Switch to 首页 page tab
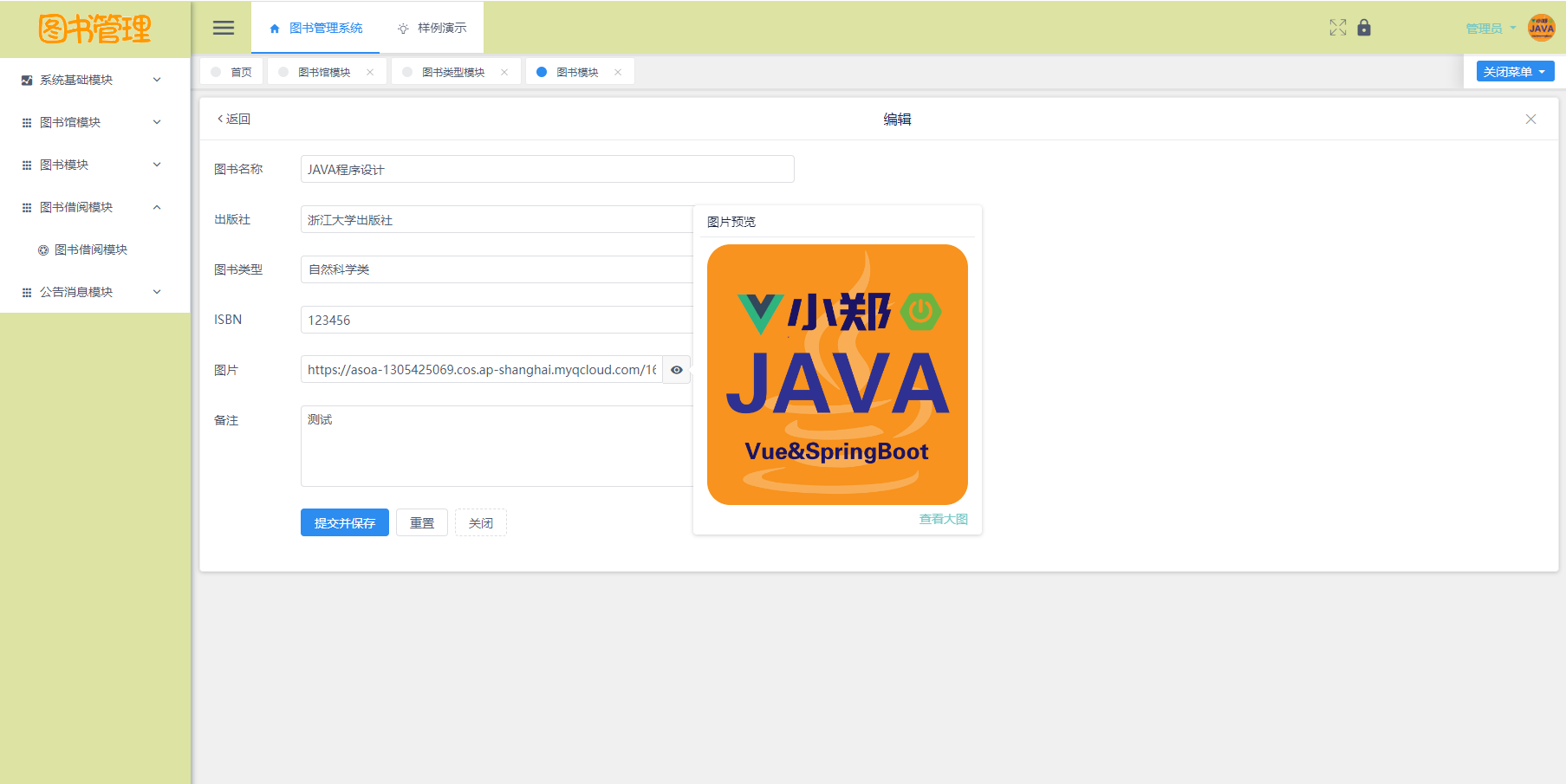 coord(232,73)
